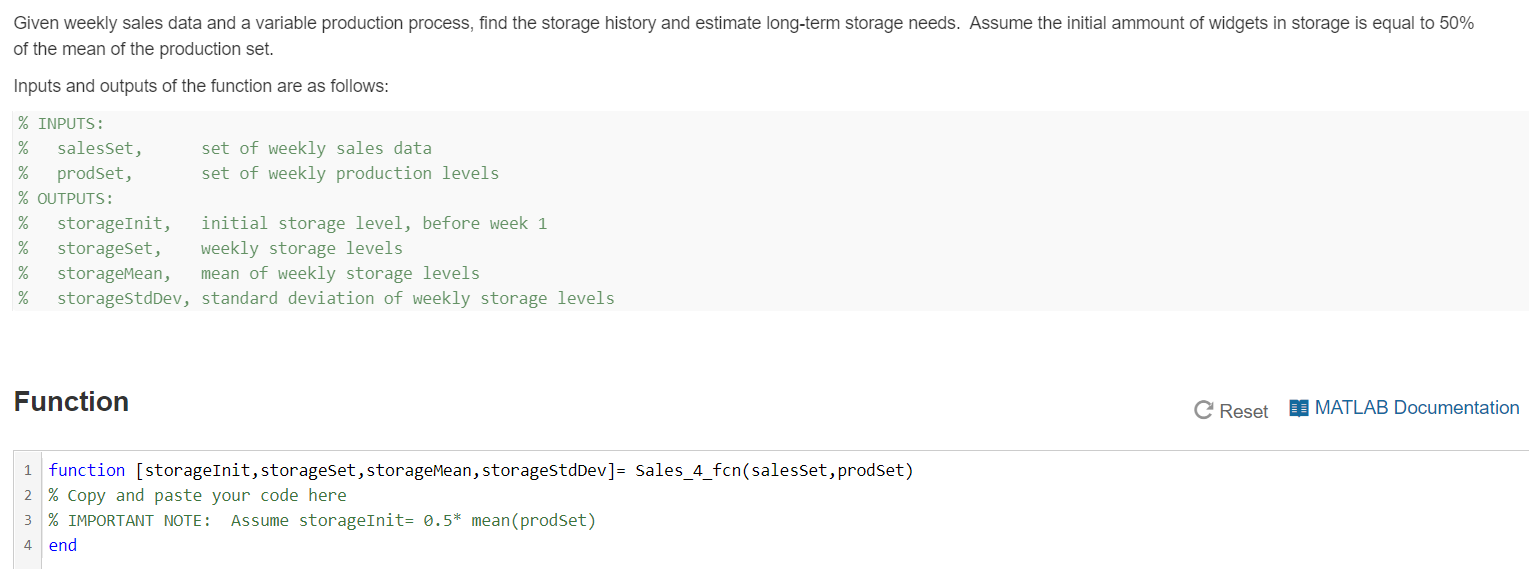Click the storageStdDev description line

[335, 298]
